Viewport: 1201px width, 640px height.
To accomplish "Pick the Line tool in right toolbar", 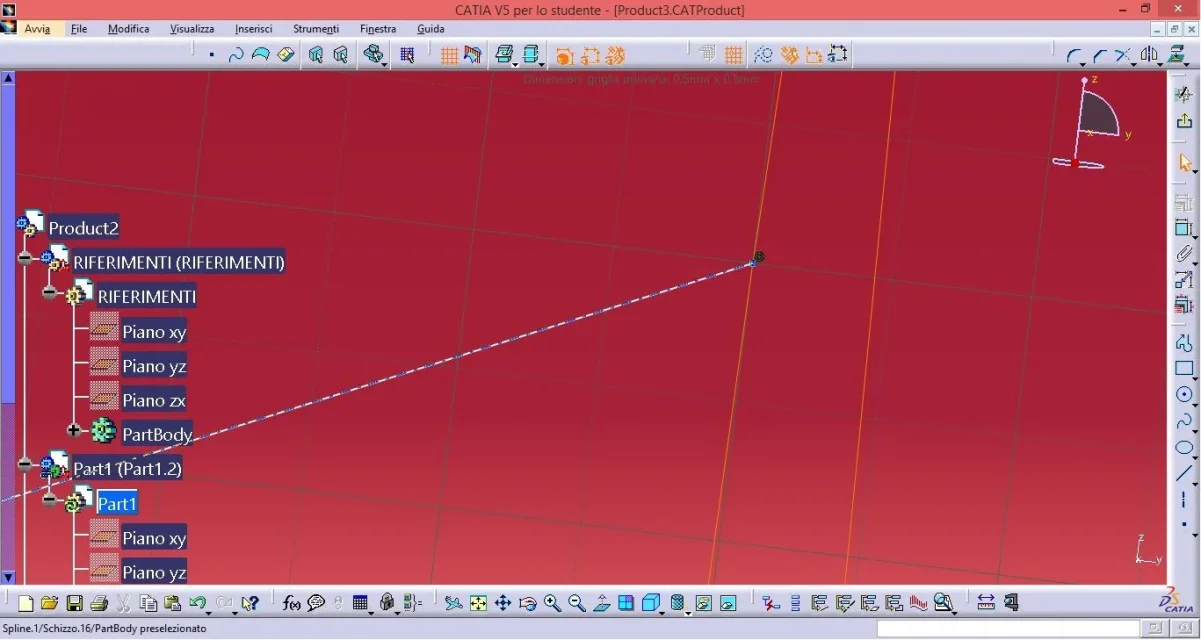I will pyautogui.click(x=1185, y=474).
